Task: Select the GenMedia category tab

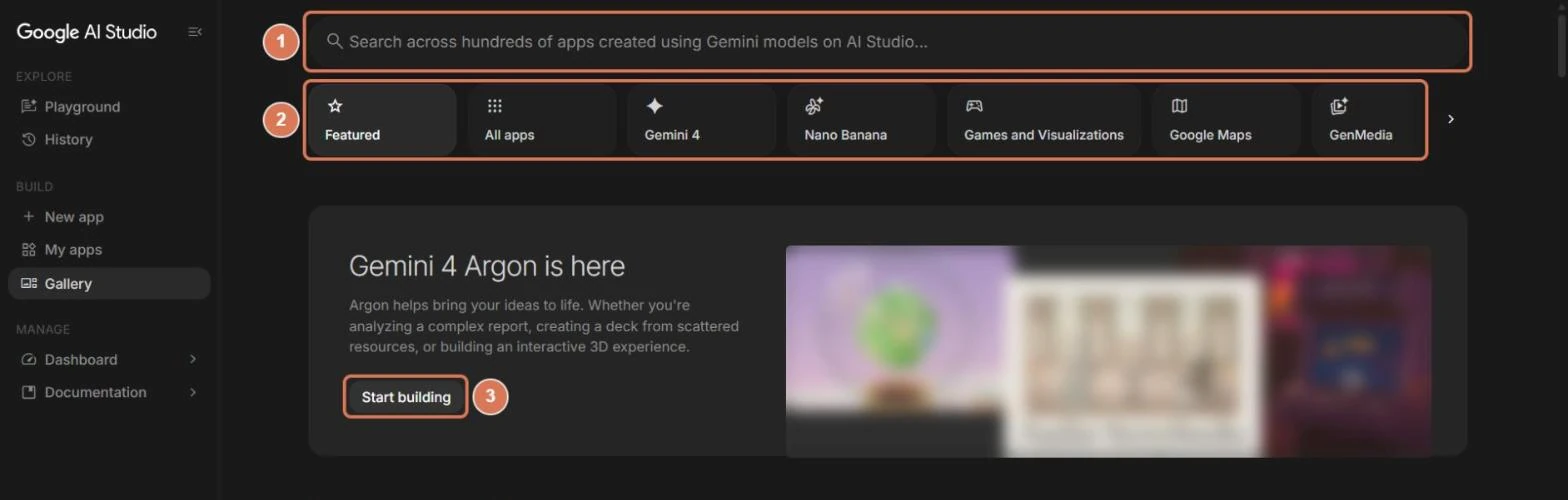Action: tap(1368, 120)
